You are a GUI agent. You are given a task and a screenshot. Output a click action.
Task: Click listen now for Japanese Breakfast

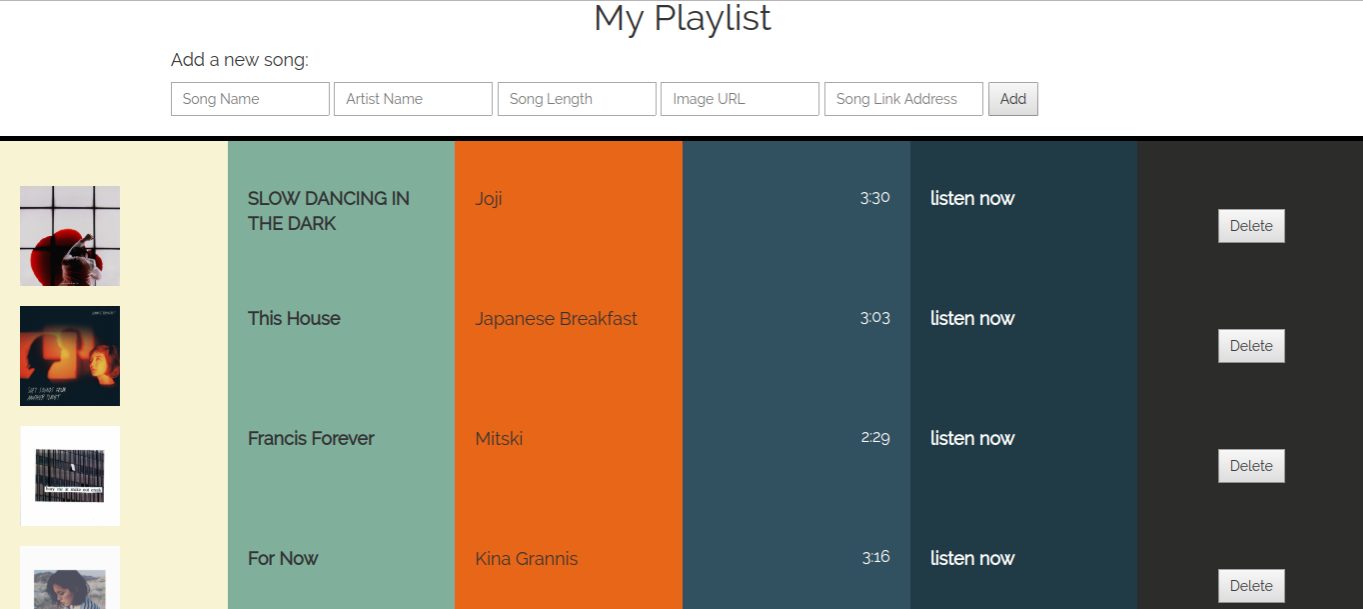(972, 318)
